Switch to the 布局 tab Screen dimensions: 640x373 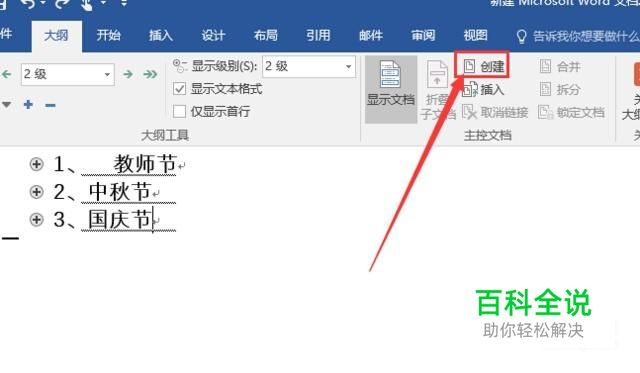point(266,36)
